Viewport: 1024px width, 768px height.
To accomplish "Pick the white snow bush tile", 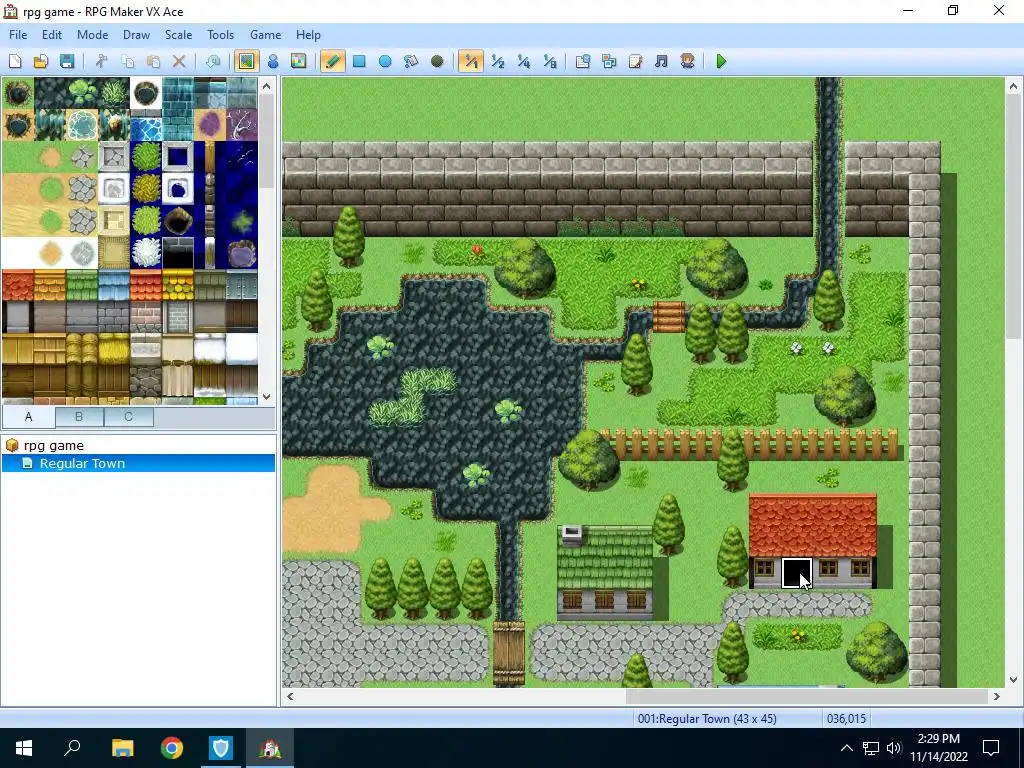I will pyautogui.click(x=146, y=253).
